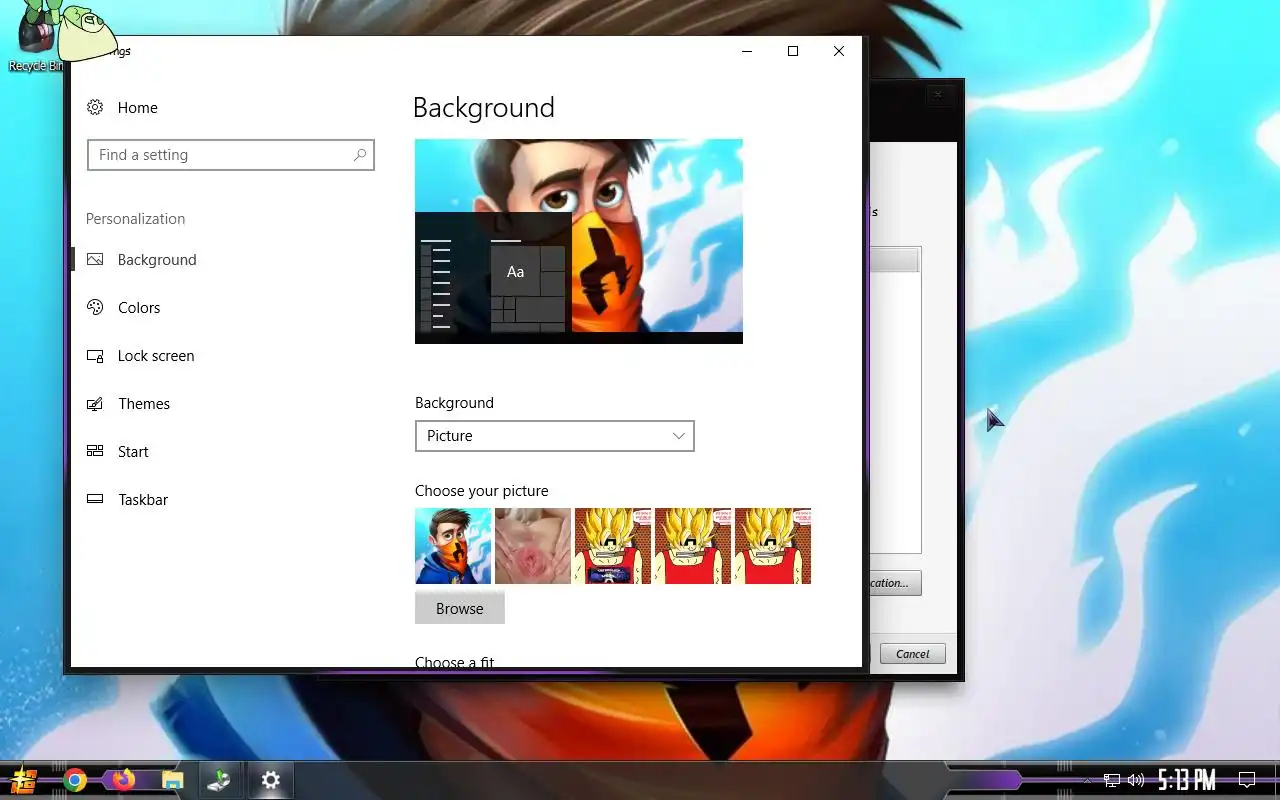Choose the masked character picture thumbnail
This screenshot has height=800, width=1280.
coord(453,546)
